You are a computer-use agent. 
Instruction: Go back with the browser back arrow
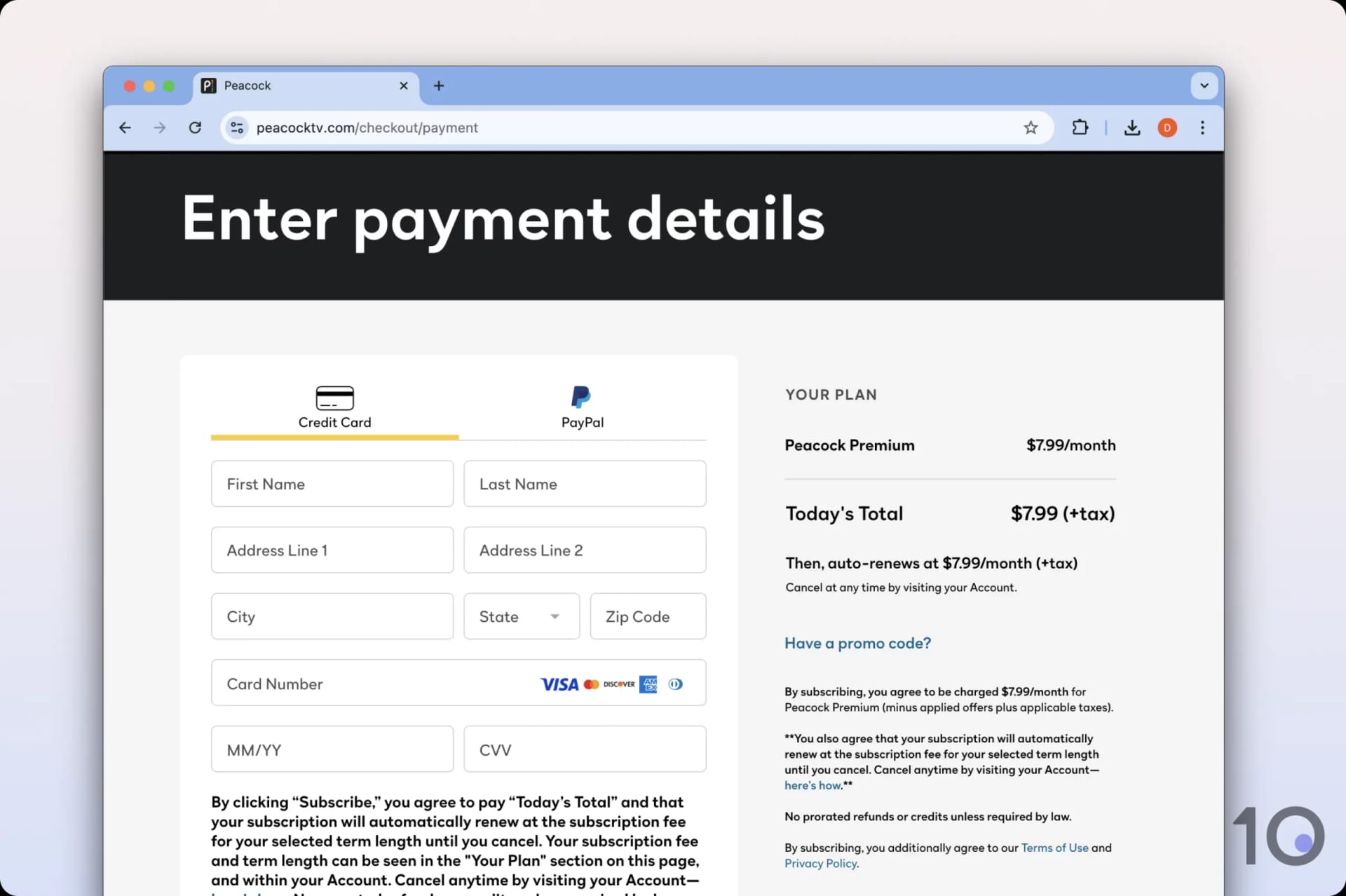[125, 128]
